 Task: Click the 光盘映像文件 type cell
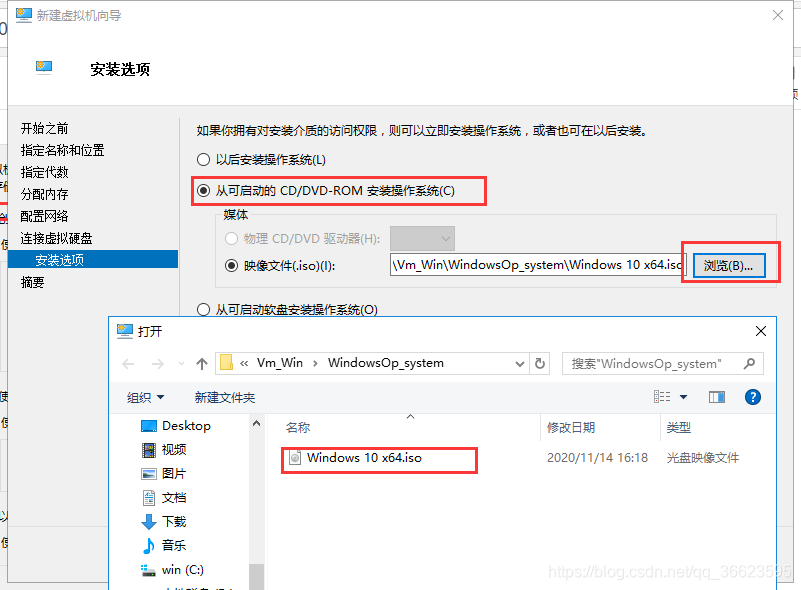tap(702, 458)
